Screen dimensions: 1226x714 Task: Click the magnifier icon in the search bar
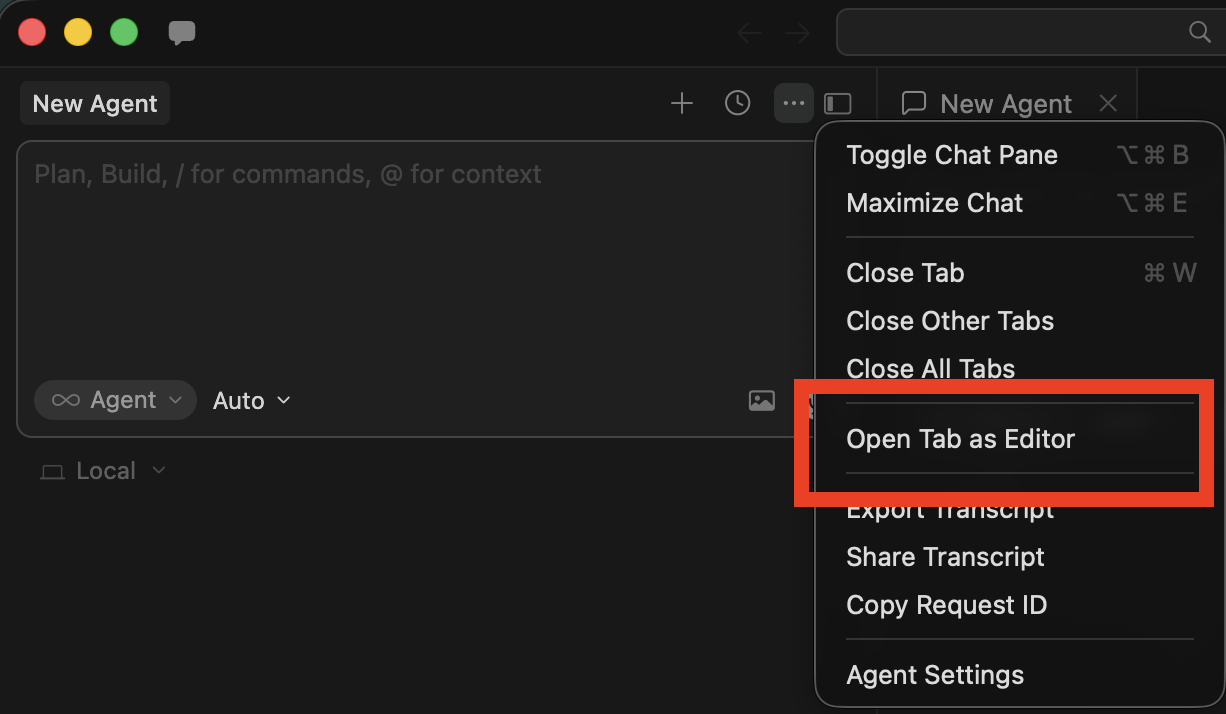pyautogui.click(x=1198, y=32)
